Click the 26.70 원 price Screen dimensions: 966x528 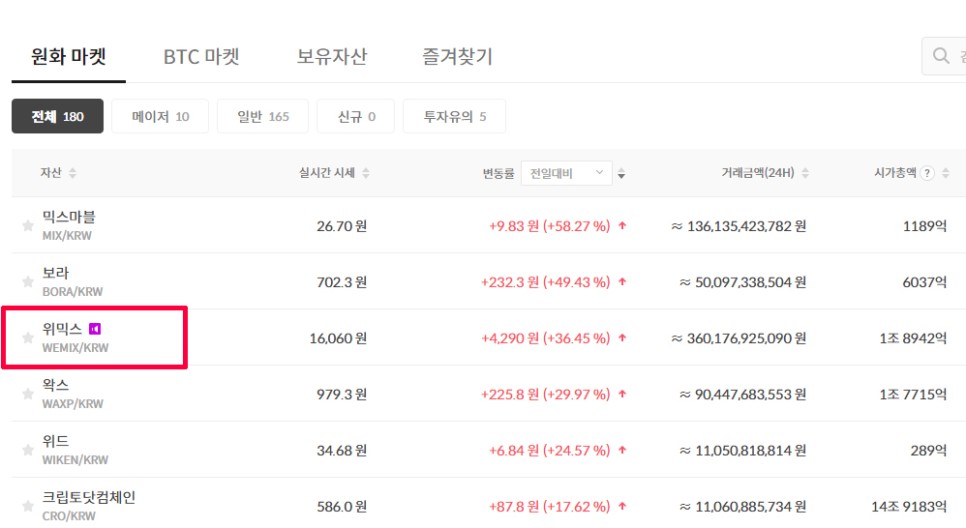tap(342, 226)
